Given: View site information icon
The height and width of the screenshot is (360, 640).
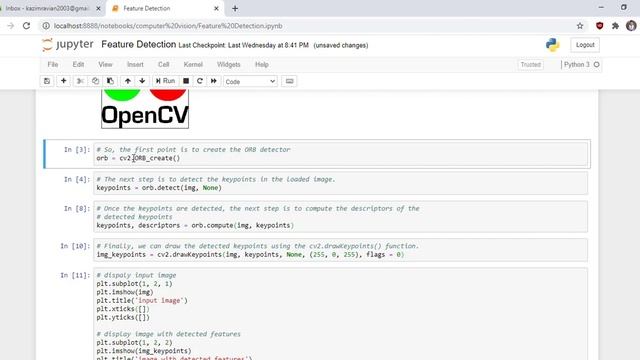Looking at the screenshot, I should tap(46, 26).
